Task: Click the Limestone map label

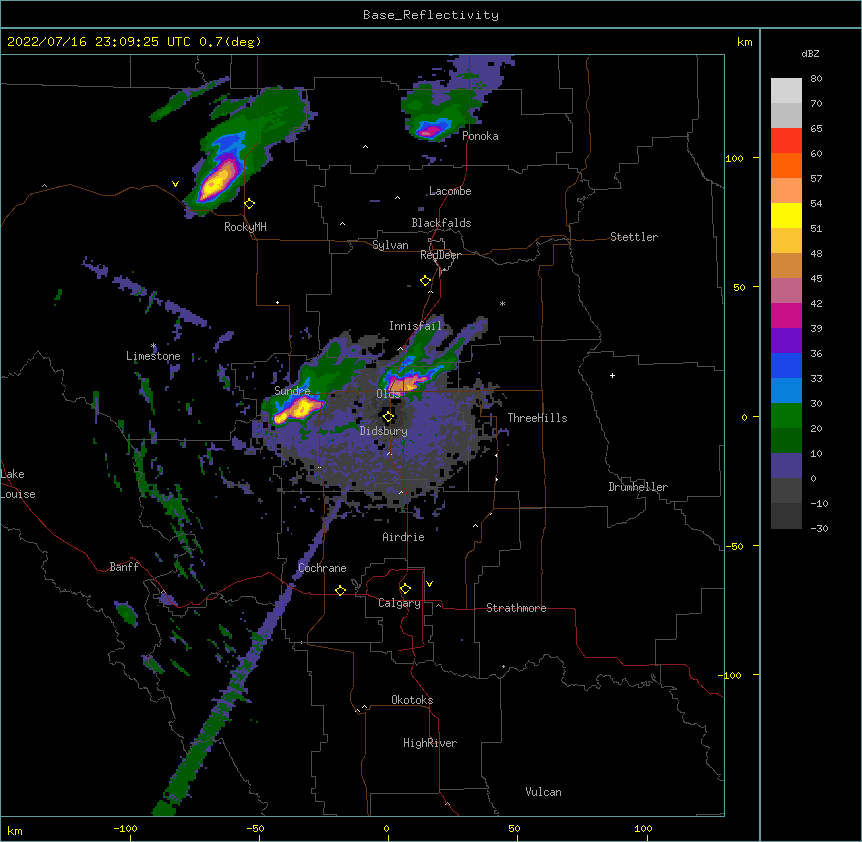Action: pyautogui.click(x=153, y=356)
